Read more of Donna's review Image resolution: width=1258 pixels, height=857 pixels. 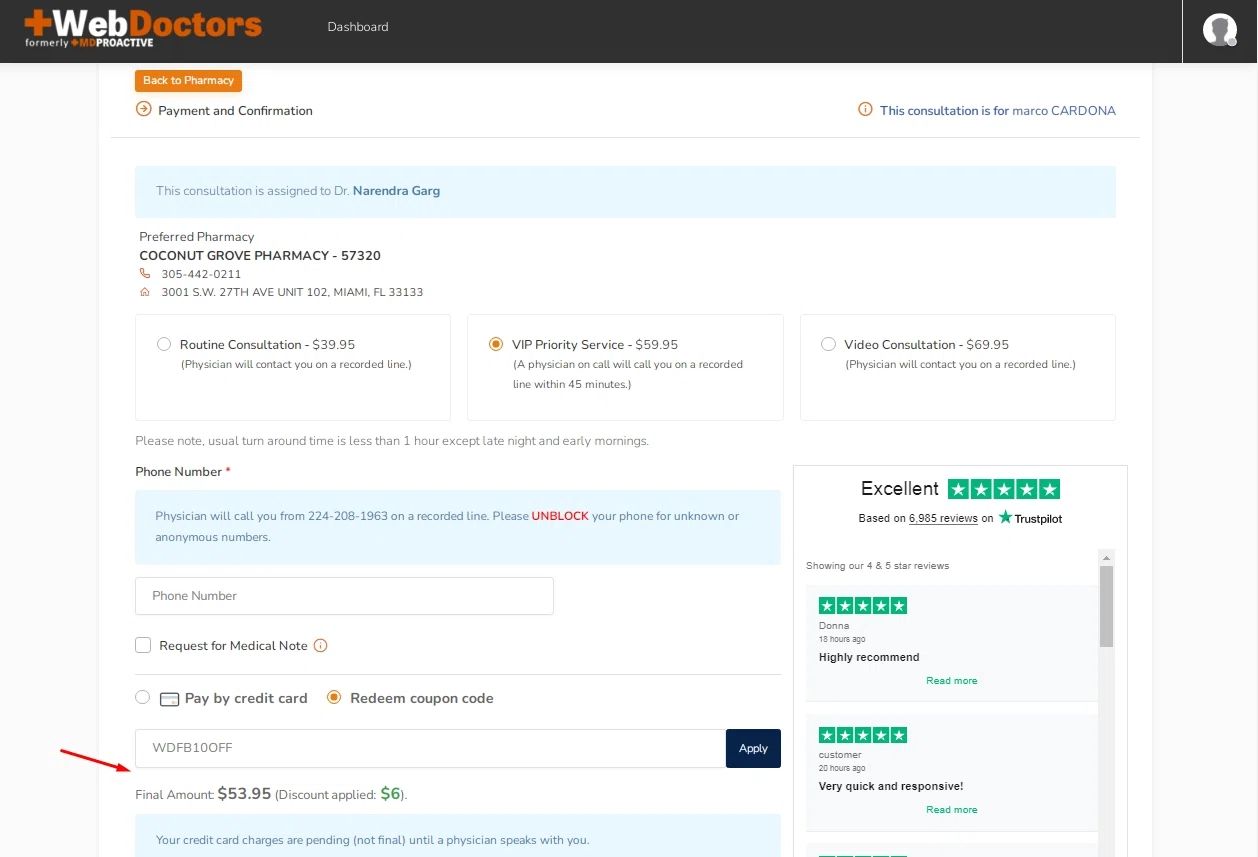click(952, 681)
